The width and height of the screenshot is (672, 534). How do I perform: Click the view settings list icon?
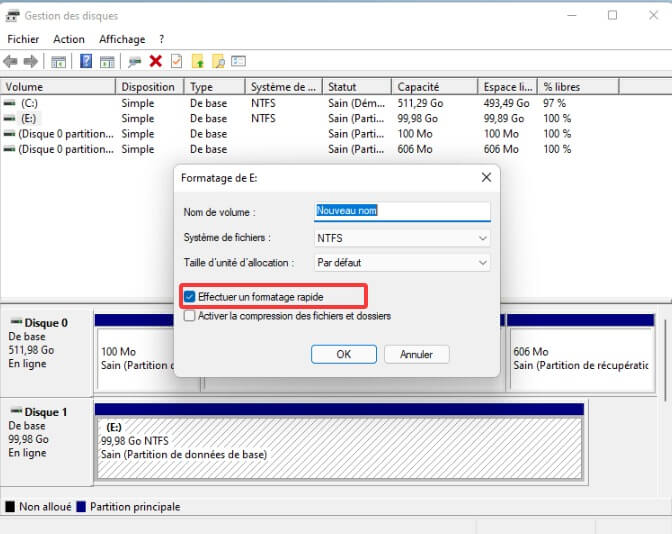(x=238, y=61)
